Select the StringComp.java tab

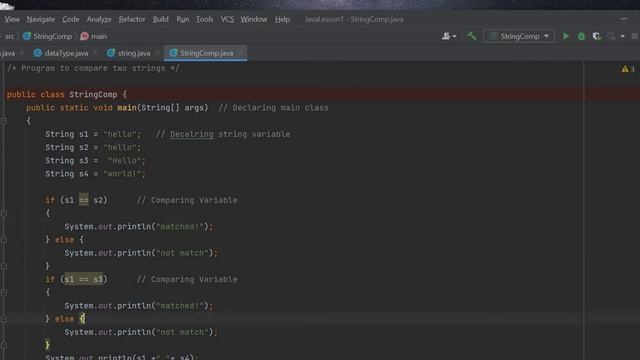coord(206,53)
